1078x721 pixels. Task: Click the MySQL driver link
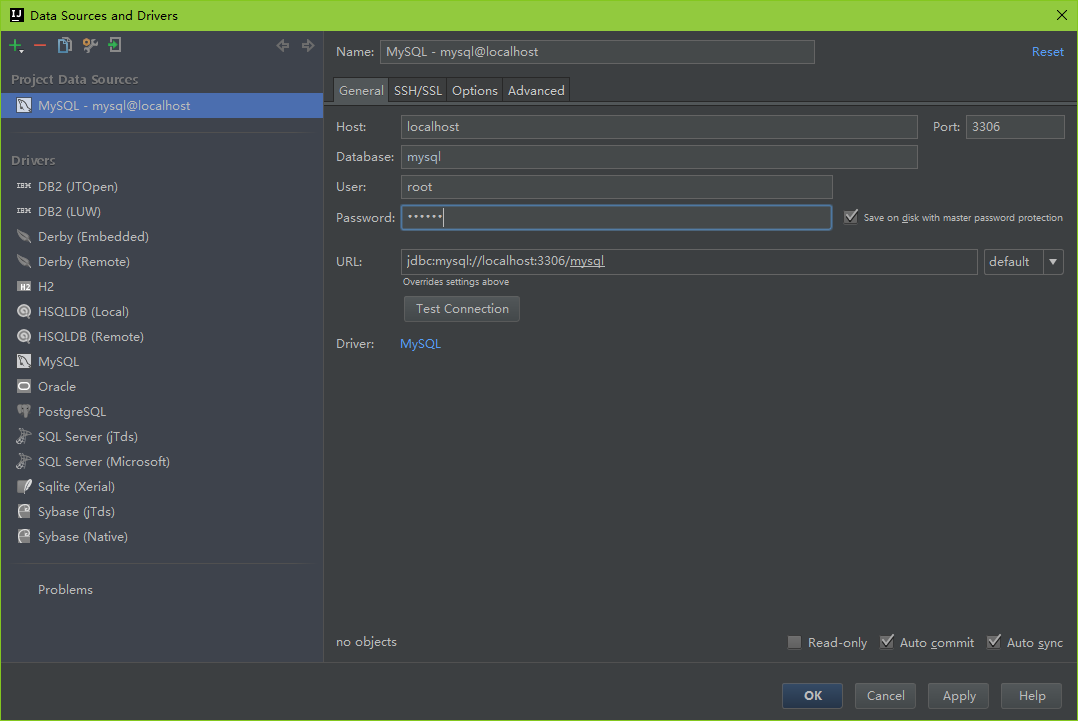tap(420, 344)
